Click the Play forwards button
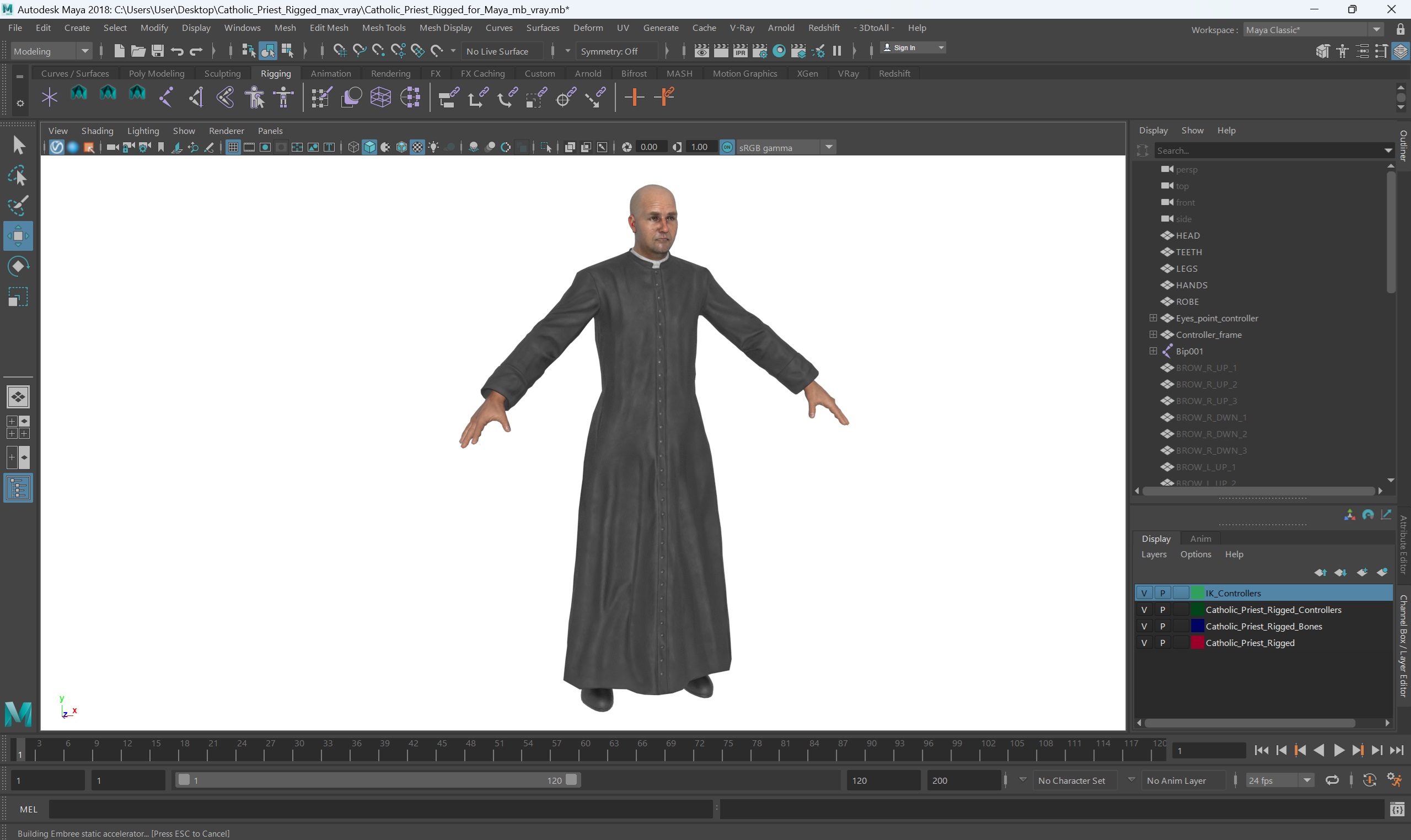The height and width of the screenshot is (840, 1411). (1339, 750)
